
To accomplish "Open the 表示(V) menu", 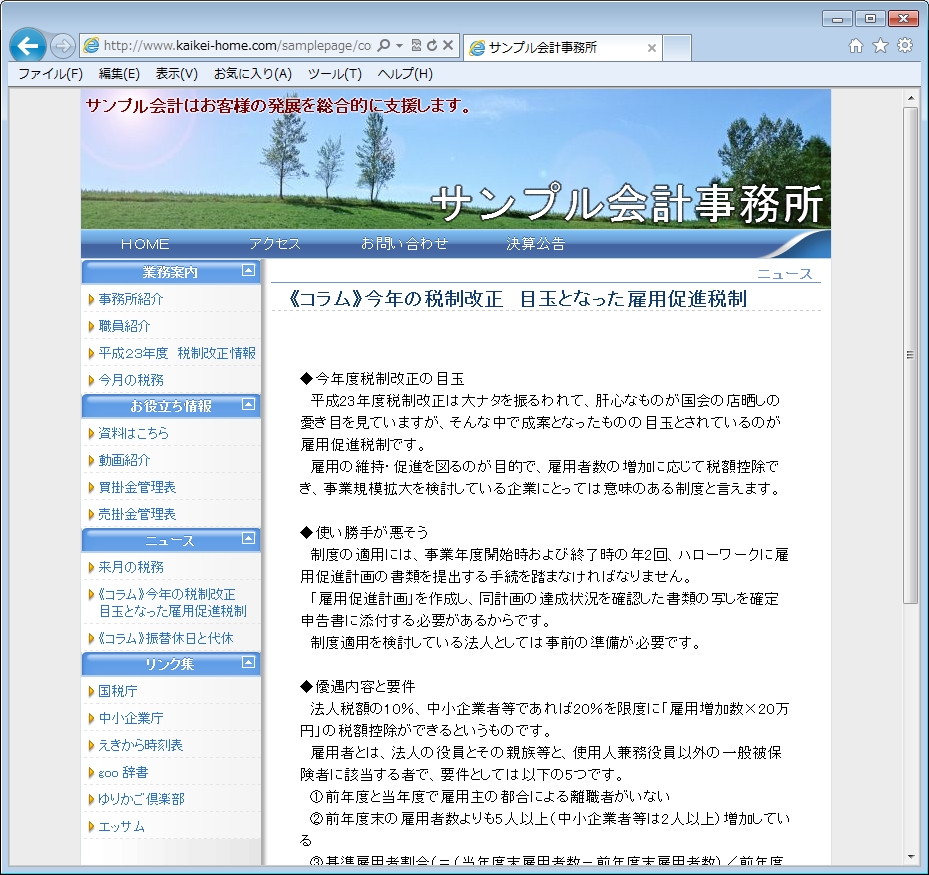I will tap(177, 73).
